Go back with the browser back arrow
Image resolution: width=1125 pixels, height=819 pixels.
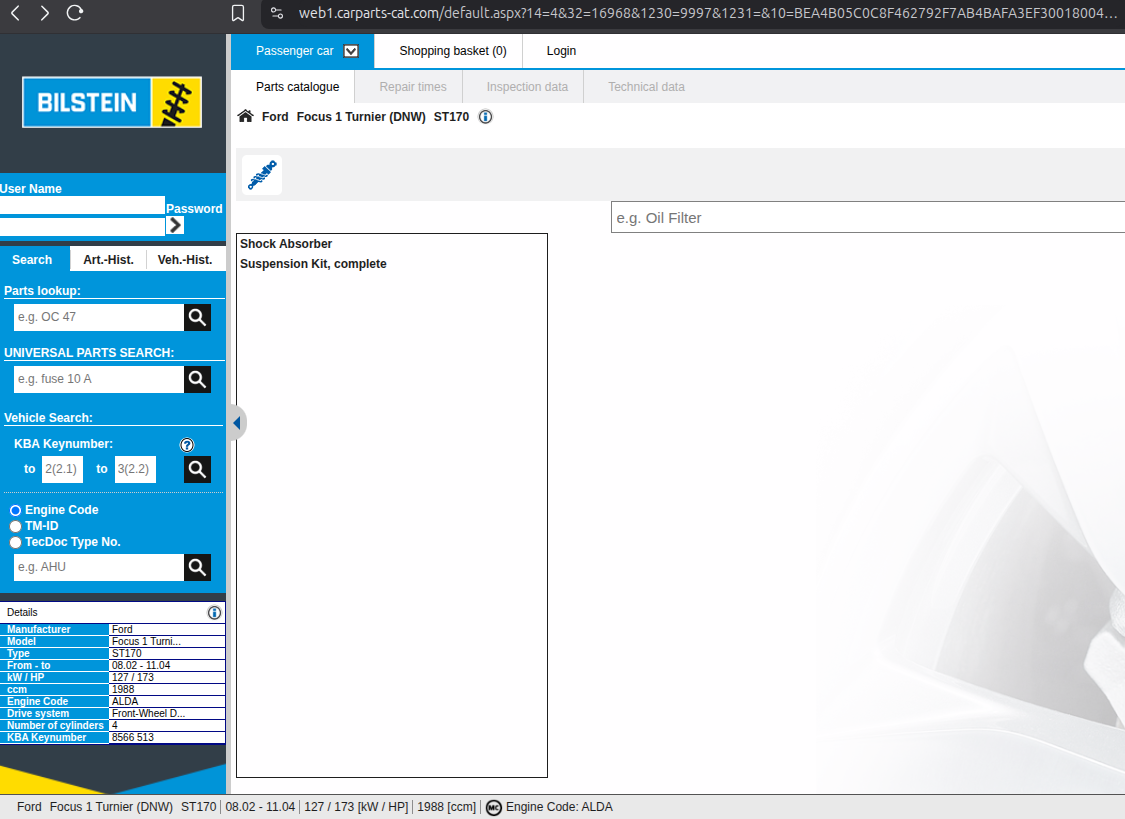(15, 13)
